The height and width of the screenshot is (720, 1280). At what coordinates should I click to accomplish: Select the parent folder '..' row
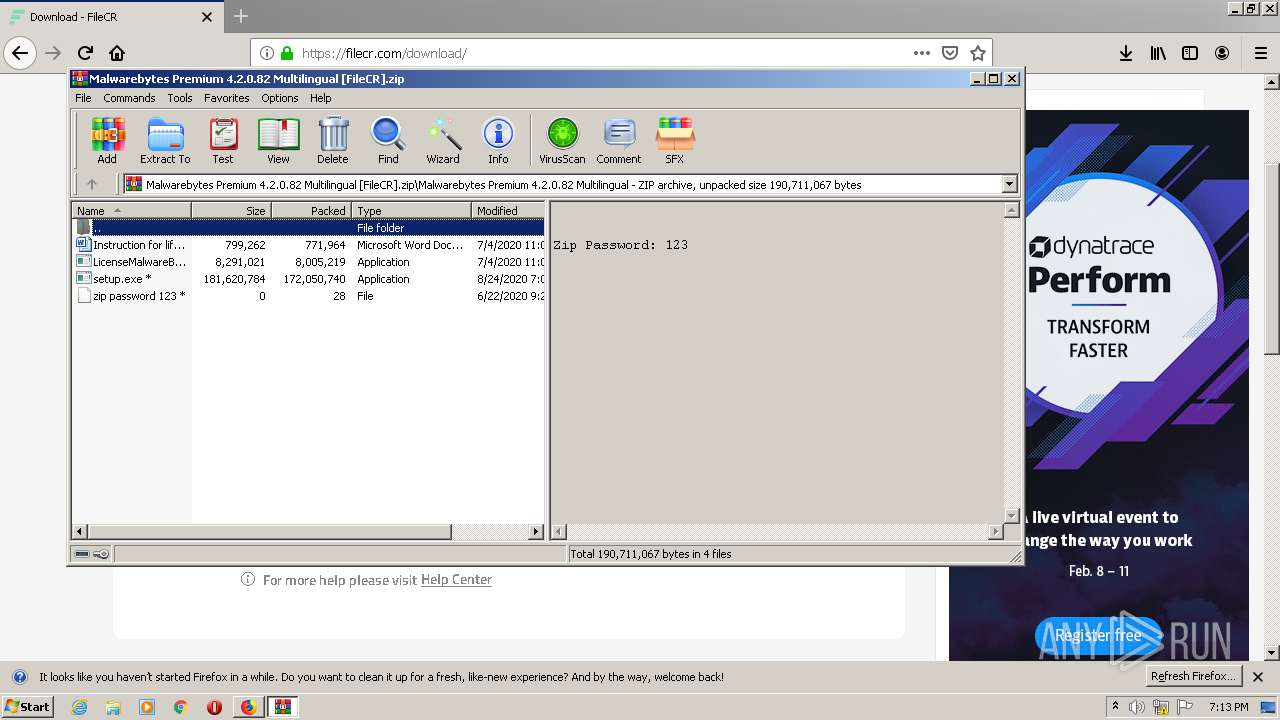(309, 228)
